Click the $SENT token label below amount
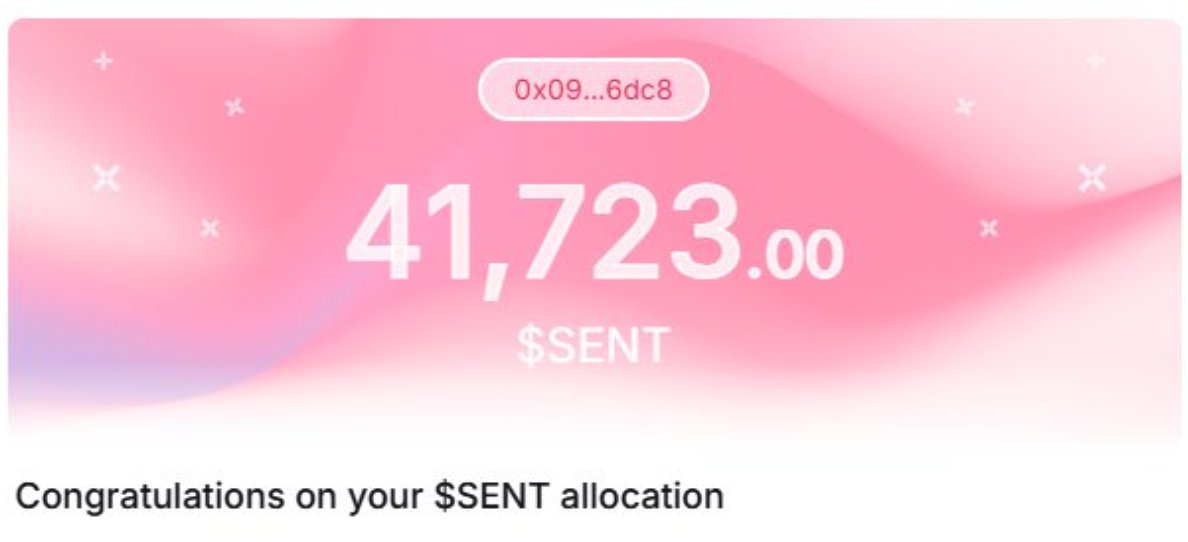1188x542 pixels. pos(592,345)
